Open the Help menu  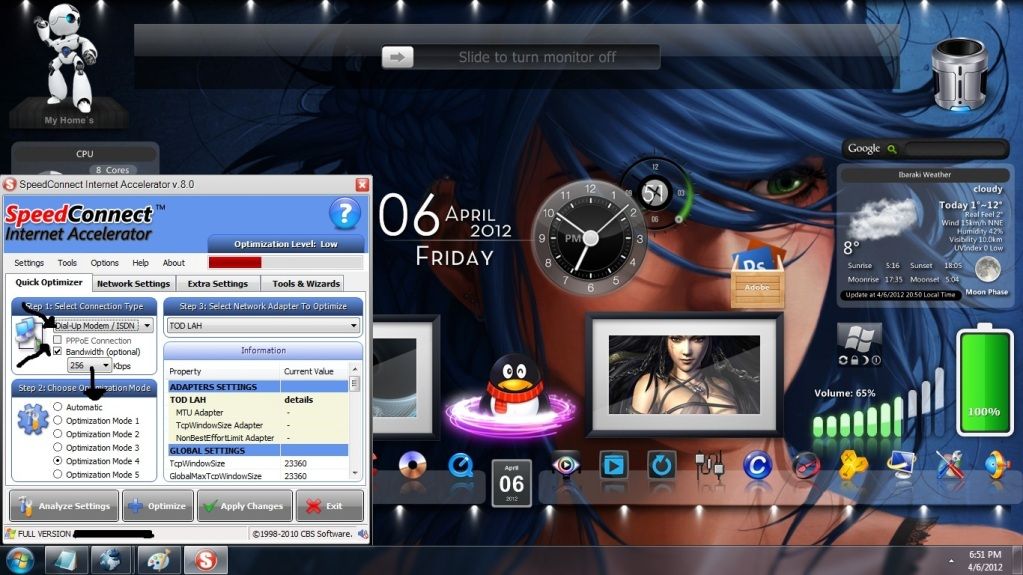[x=140, y=262]
